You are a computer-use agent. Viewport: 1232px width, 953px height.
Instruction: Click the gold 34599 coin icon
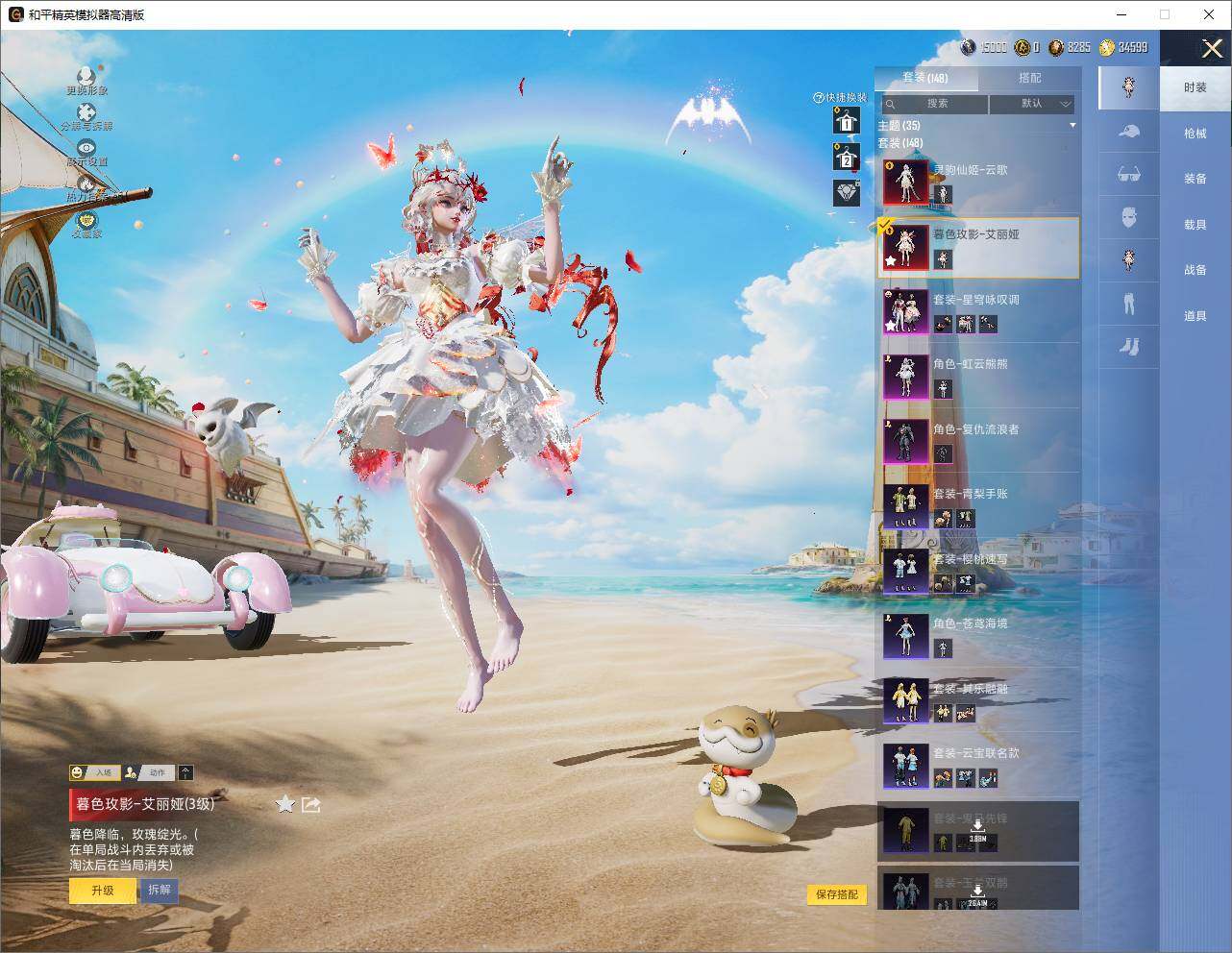point(1107,47)
